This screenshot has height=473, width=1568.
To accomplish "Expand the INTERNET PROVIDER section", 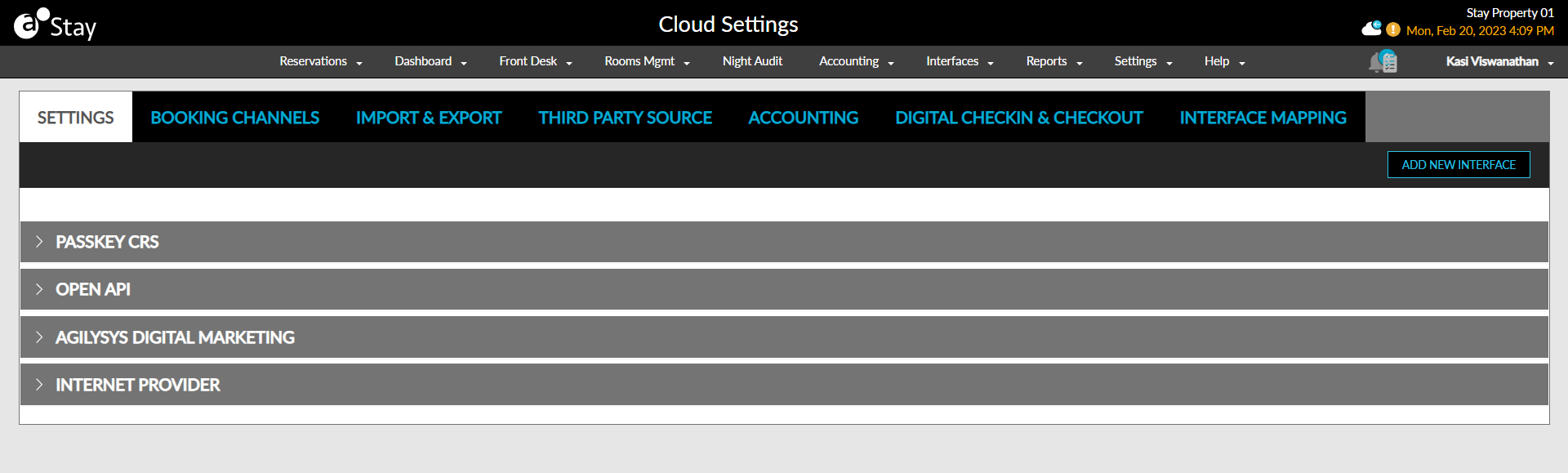I will (784, 385).
